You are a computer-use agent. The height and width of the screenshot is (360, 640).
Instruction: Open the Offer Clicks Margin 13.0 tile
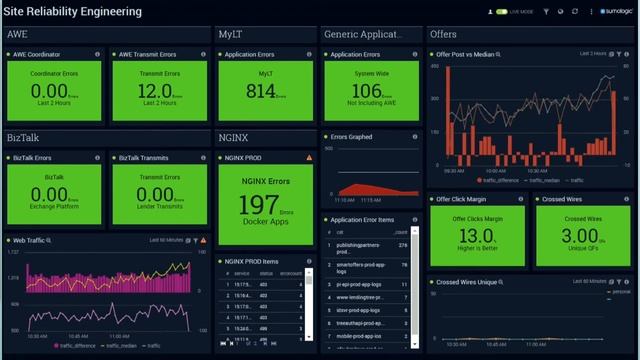tap(478, 236)
